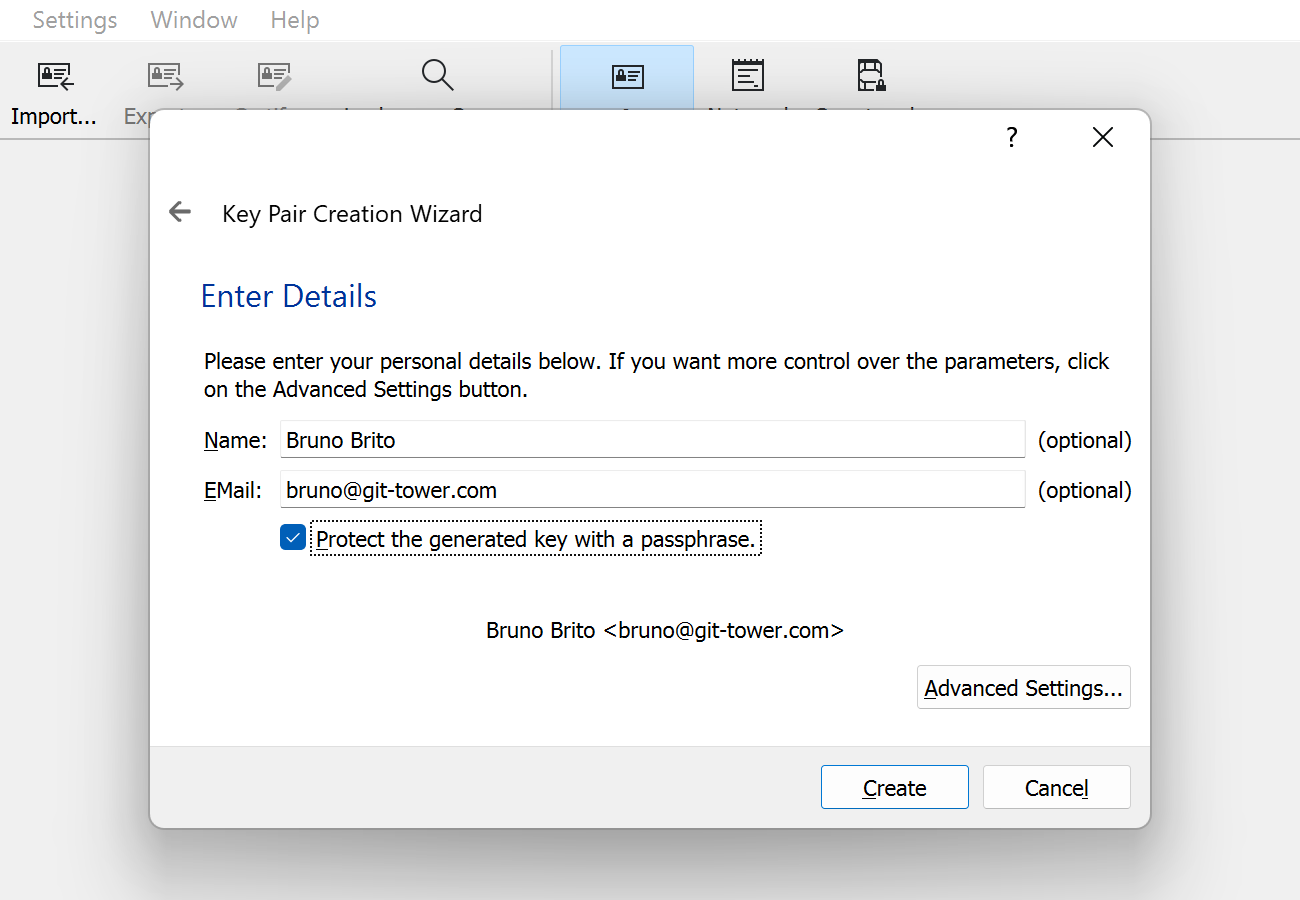
Task: Cancel the key pair creation
Action: (1056, 787)
